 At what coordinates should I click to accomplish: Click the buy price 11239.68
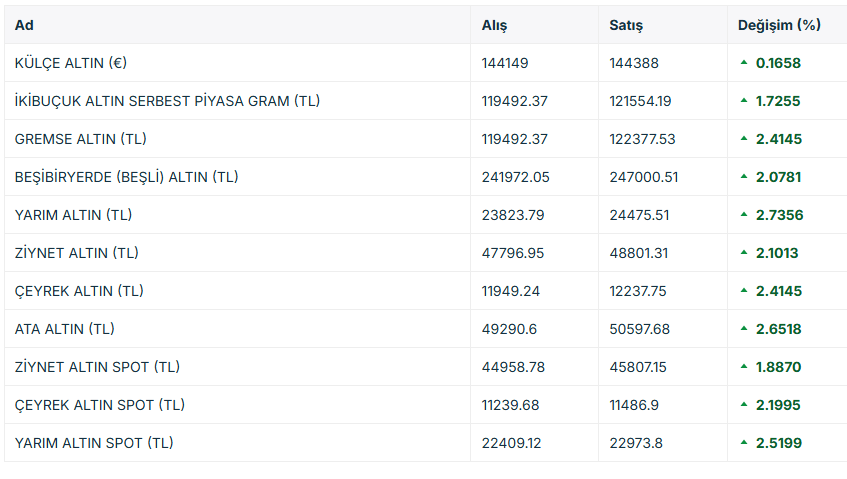pos(510,405)
